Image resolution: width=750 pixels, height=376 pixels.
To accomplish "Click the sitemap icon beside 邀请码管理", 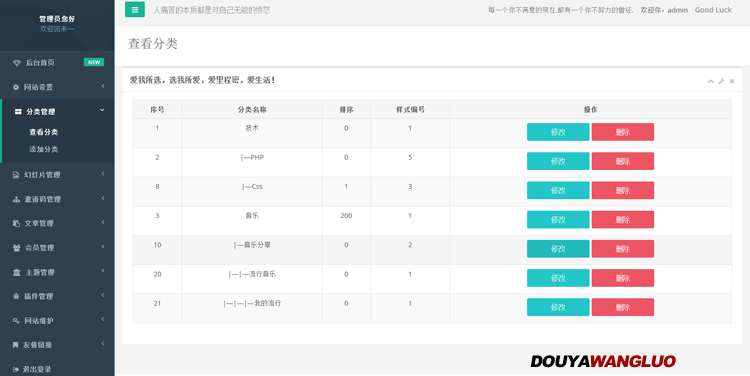I will click(x=16, y=199).
